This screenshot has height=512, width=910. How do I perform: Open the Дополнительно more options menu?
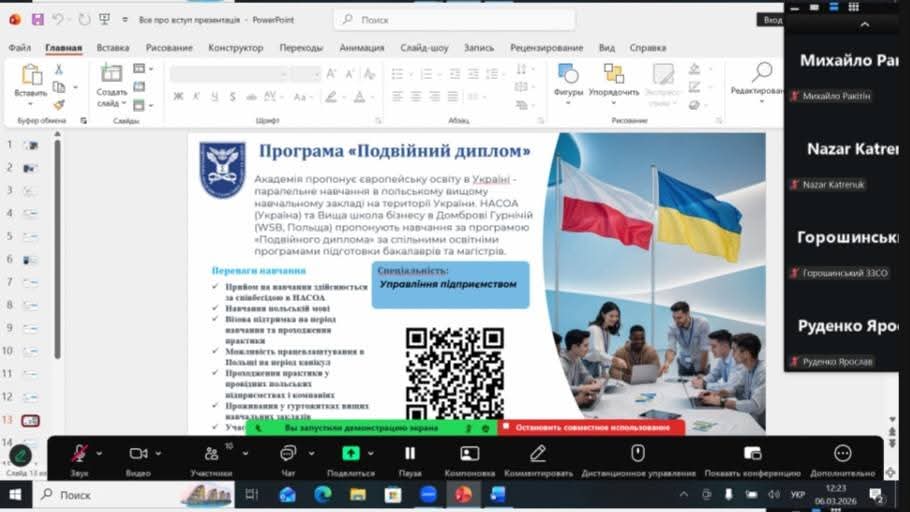point(843,455)
